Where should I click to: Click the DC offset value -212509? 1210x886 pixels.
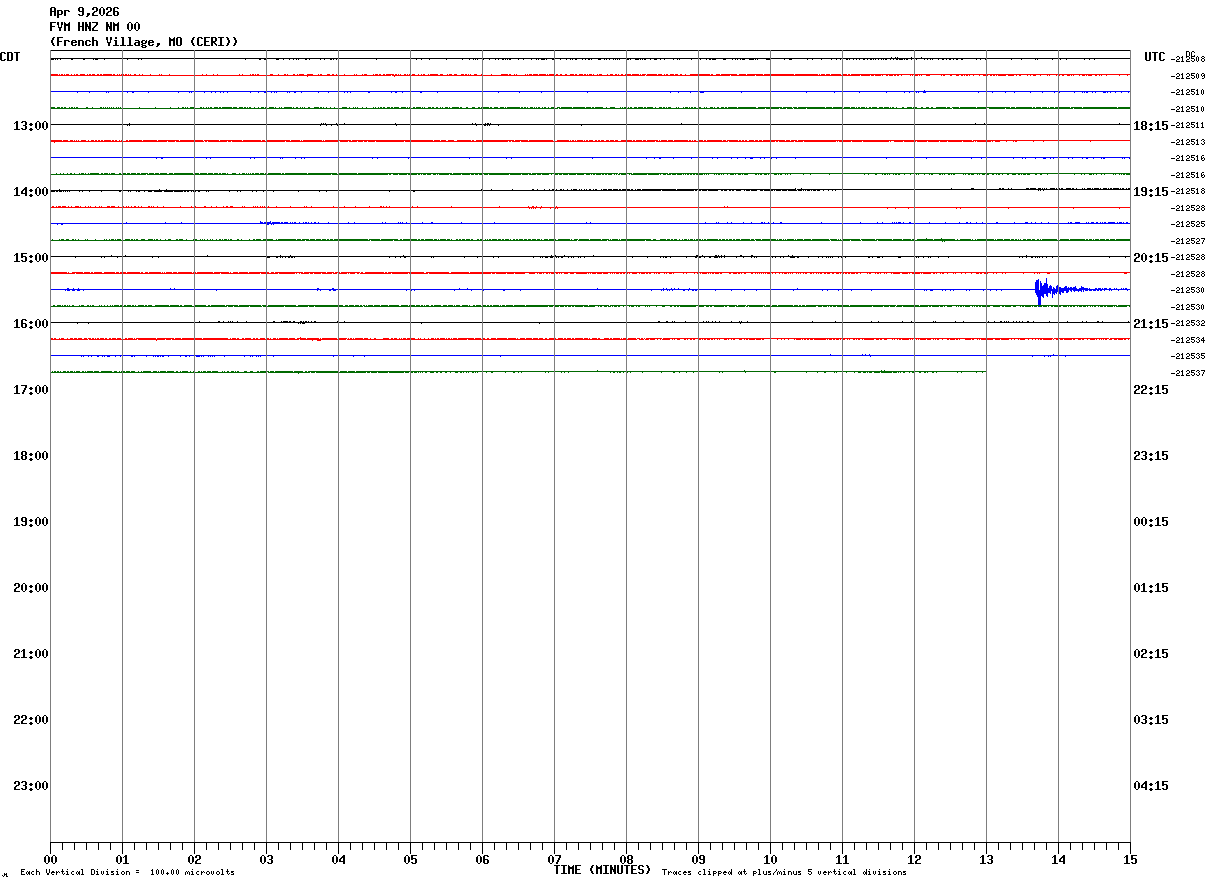1189,76
